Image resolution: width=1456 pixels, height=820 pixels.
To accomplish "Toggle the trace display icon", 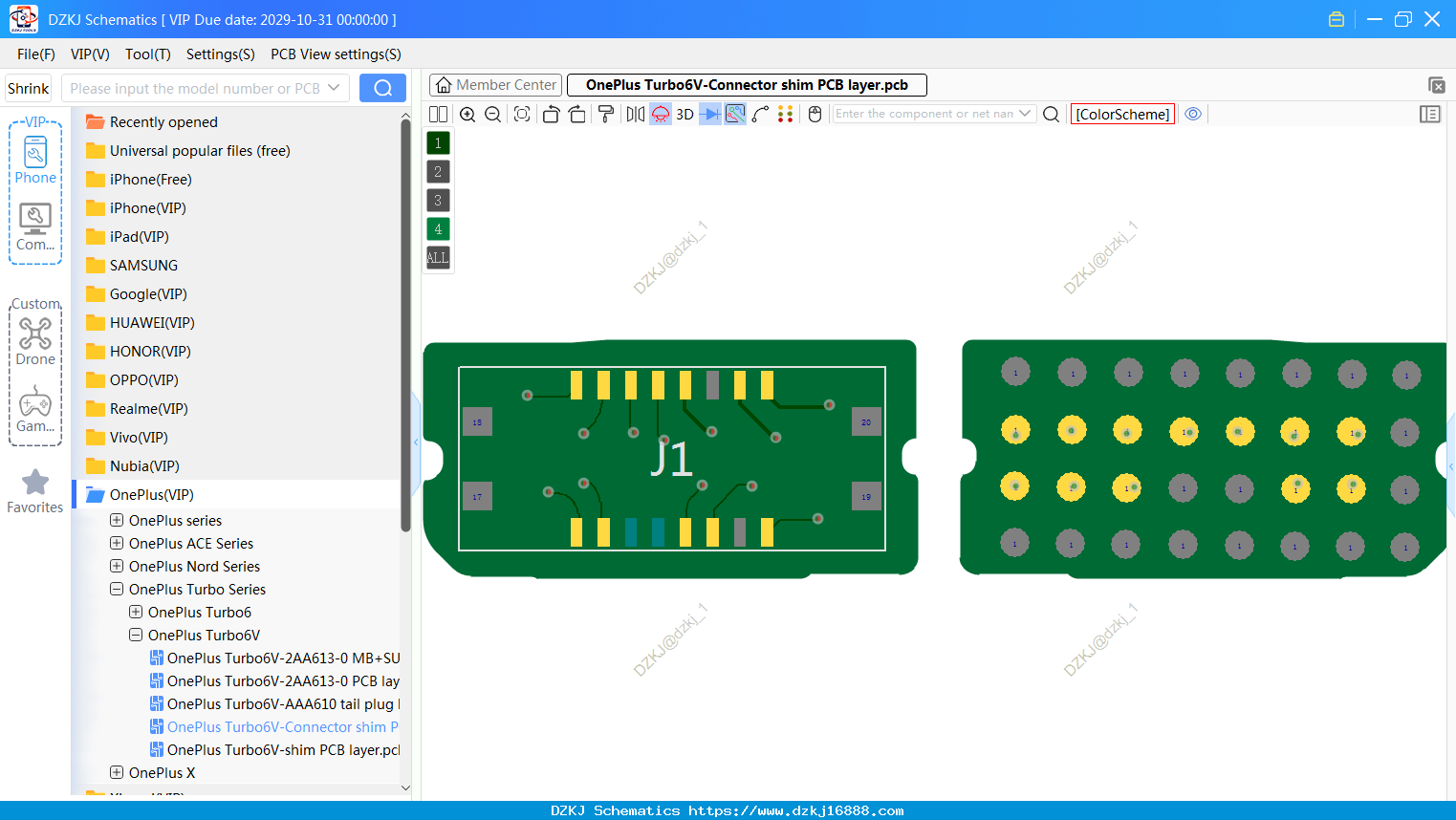I will 735,115.
